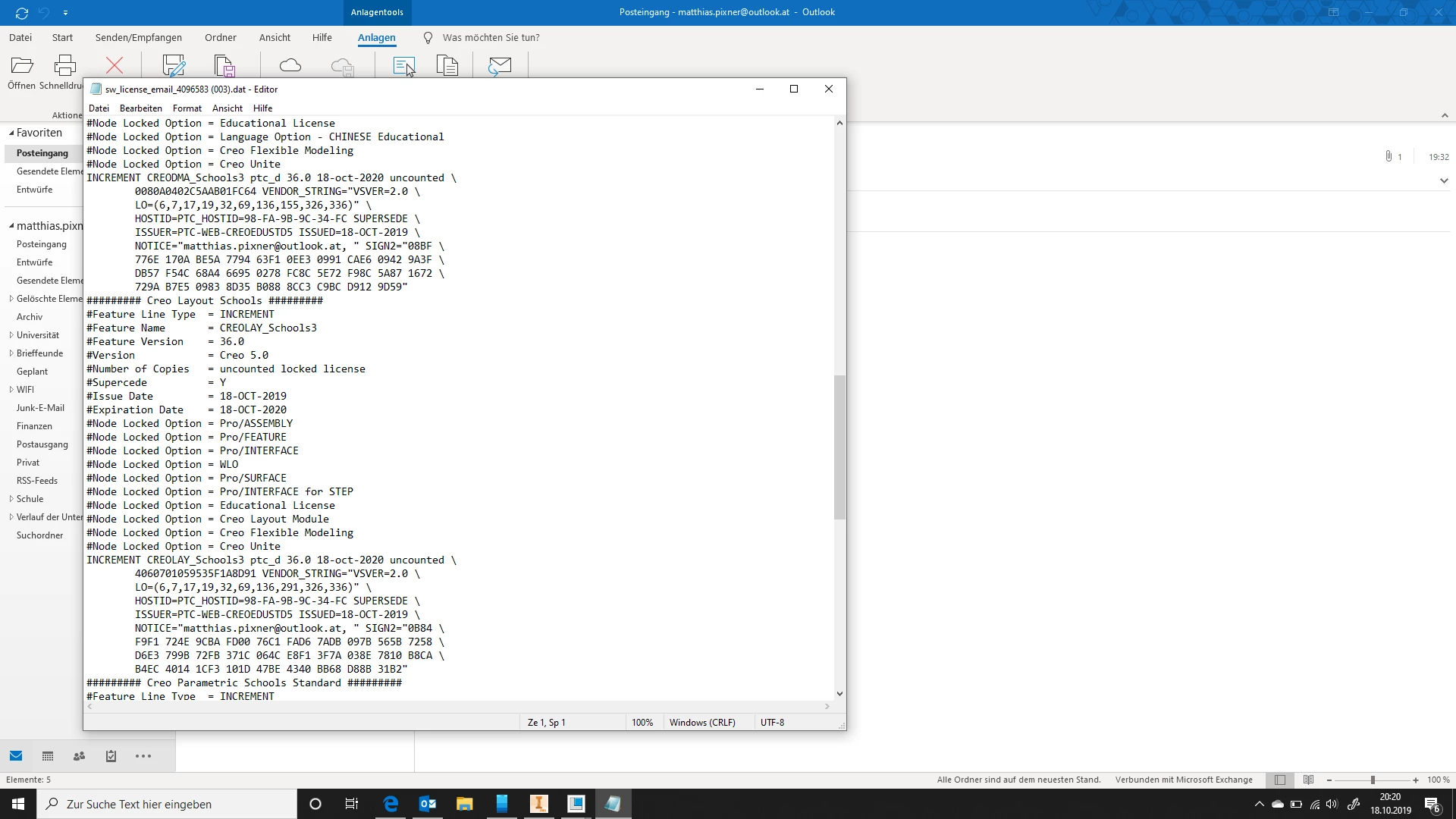Open the Format menu in the Editor

187,108
